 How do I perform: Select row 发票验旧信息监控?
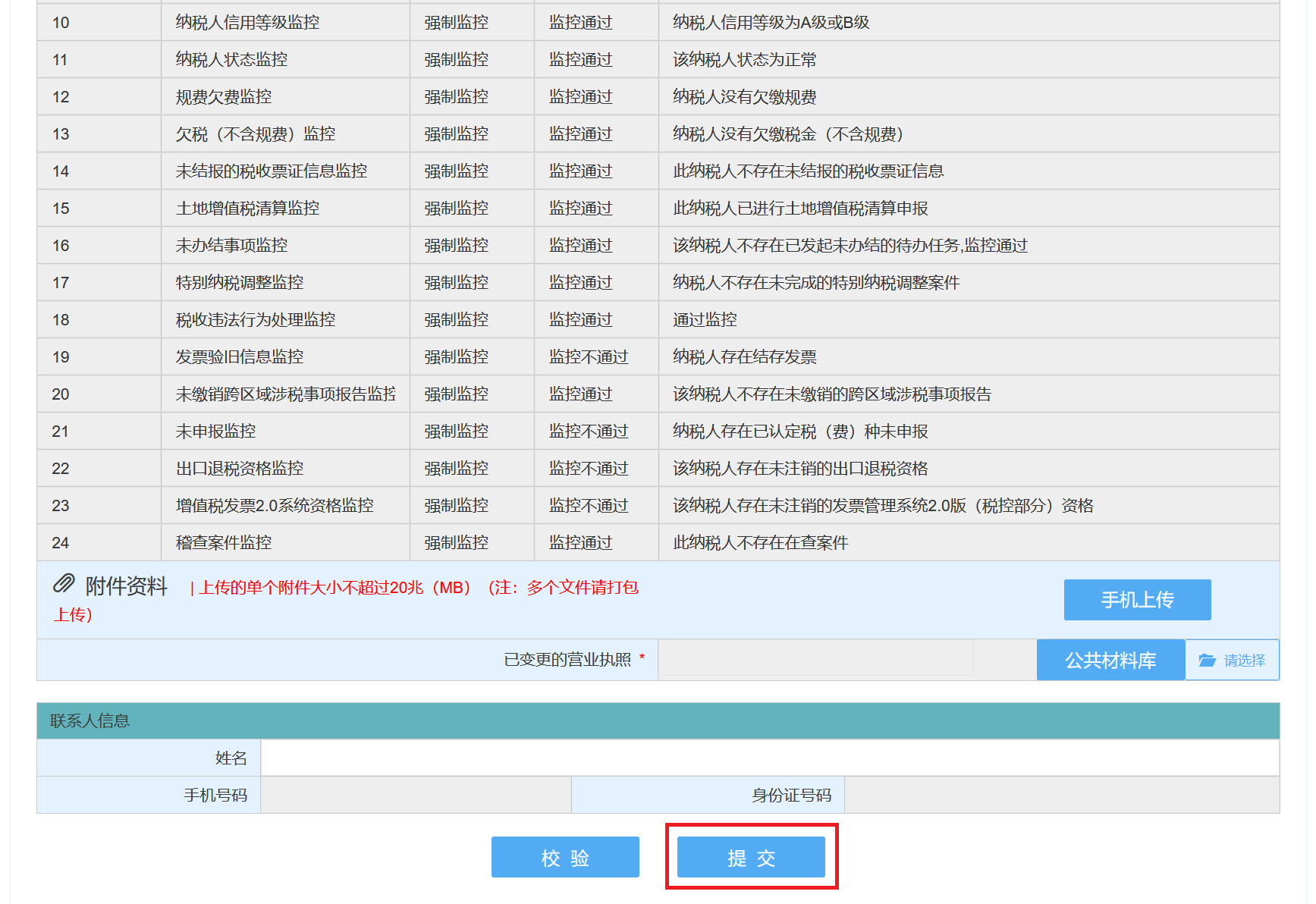click(658, 356)
